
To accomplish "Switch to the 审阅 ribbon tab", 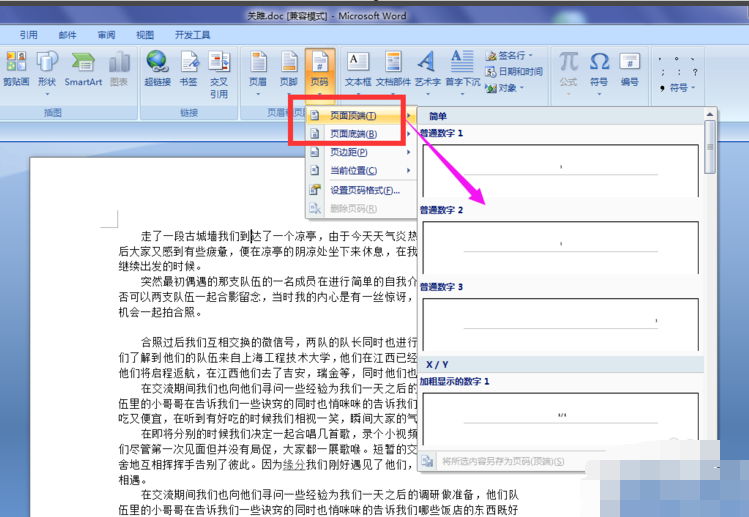I will pos(106,35).
